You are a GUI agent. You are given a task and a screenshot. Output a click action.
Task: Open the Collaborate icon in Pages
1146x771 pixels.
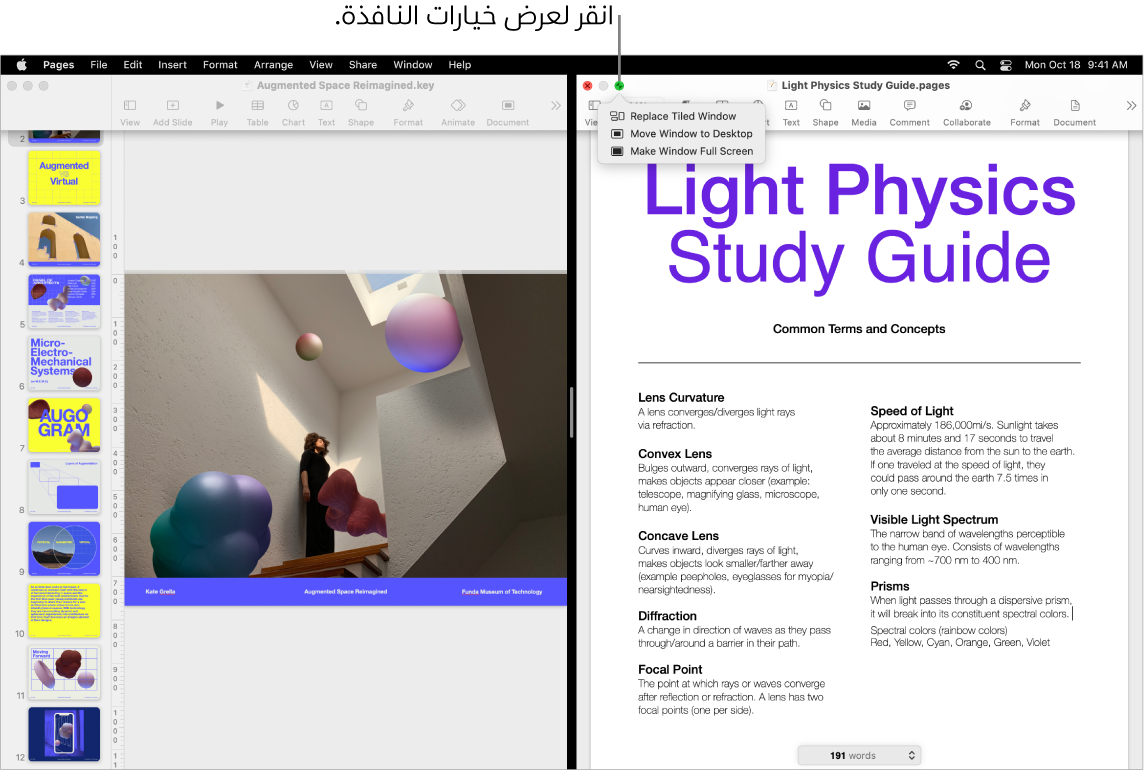coord(966,108)
